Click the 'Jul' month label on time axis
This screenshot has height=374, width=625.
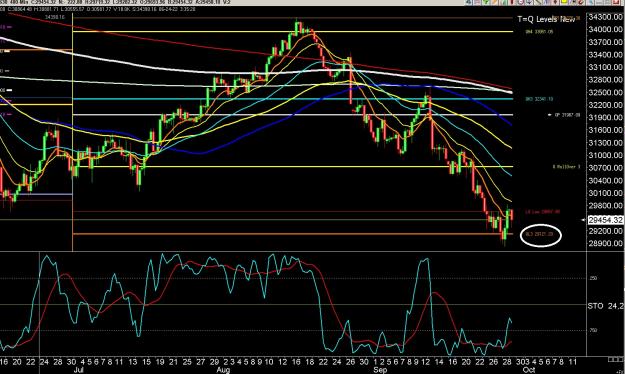[x=79, y=370]
